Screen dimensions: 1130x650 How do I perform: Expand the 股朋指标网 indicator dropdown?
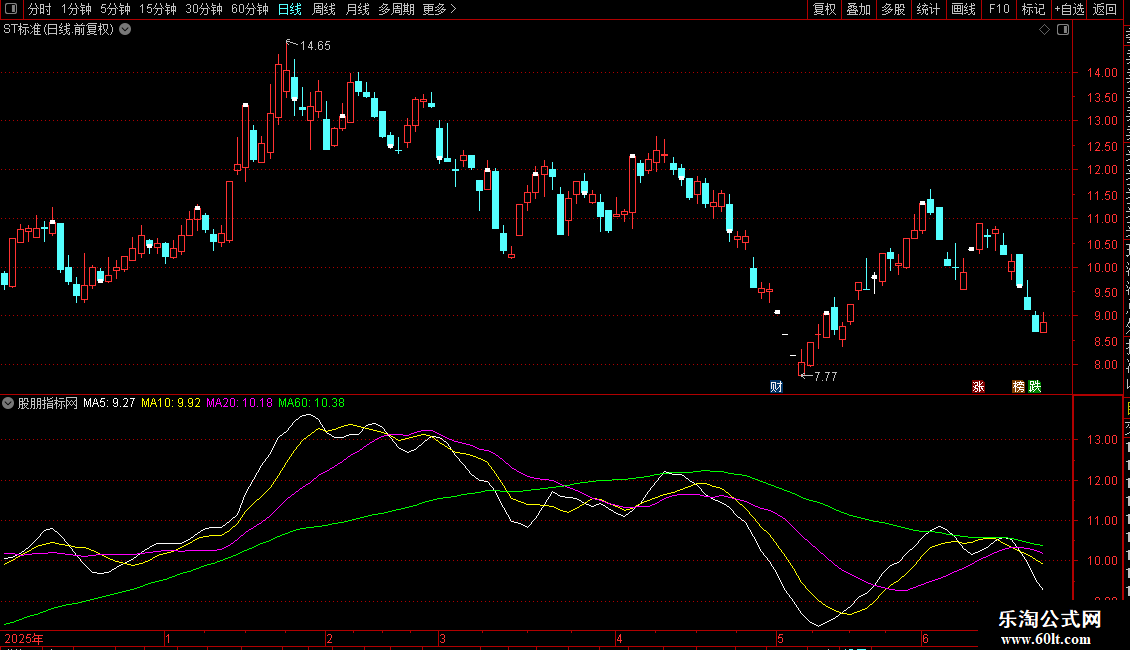tap(8, 403)
